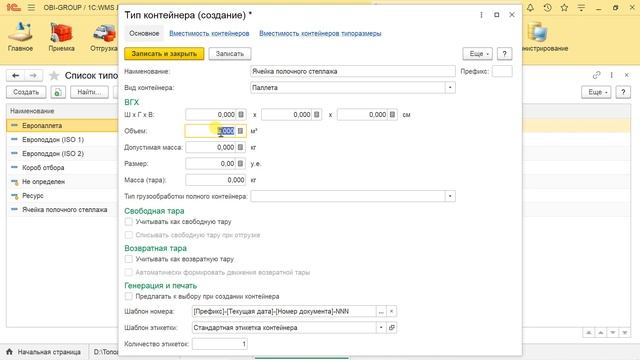Open Шаблон этикетки linked item

click(391, 328)
